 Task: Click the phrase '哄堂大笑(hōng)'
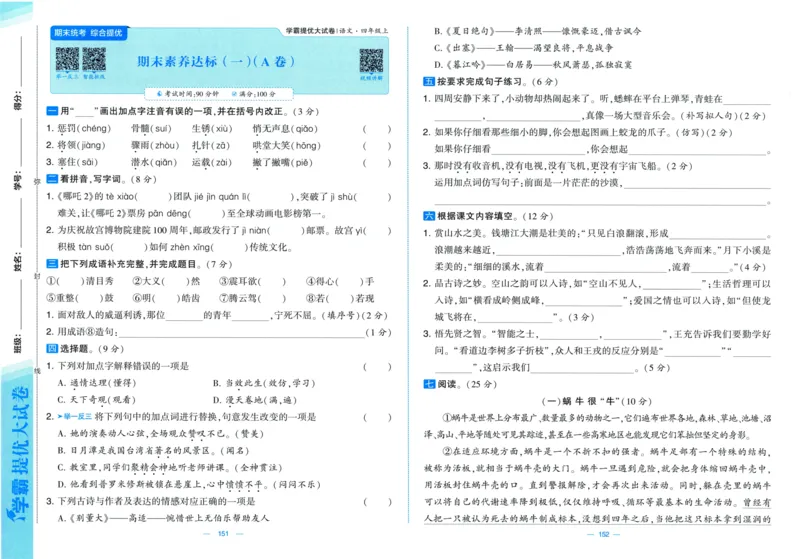[x=286, y=145]
